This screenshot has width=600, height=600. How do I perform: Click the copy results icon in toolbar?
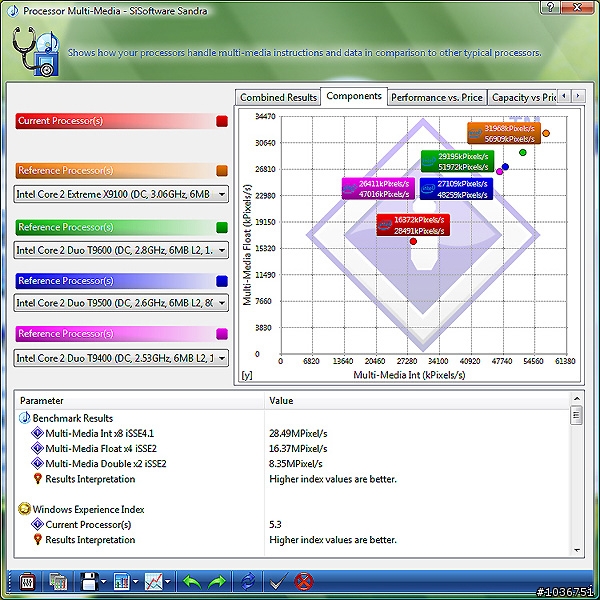click(58, 582)
